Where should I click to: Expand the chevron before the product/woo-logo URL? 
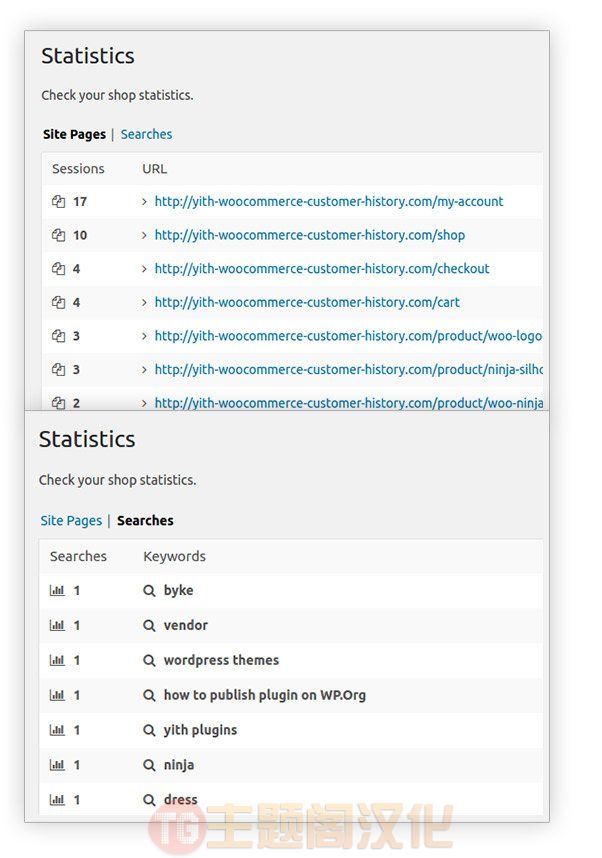click(144, 336)
